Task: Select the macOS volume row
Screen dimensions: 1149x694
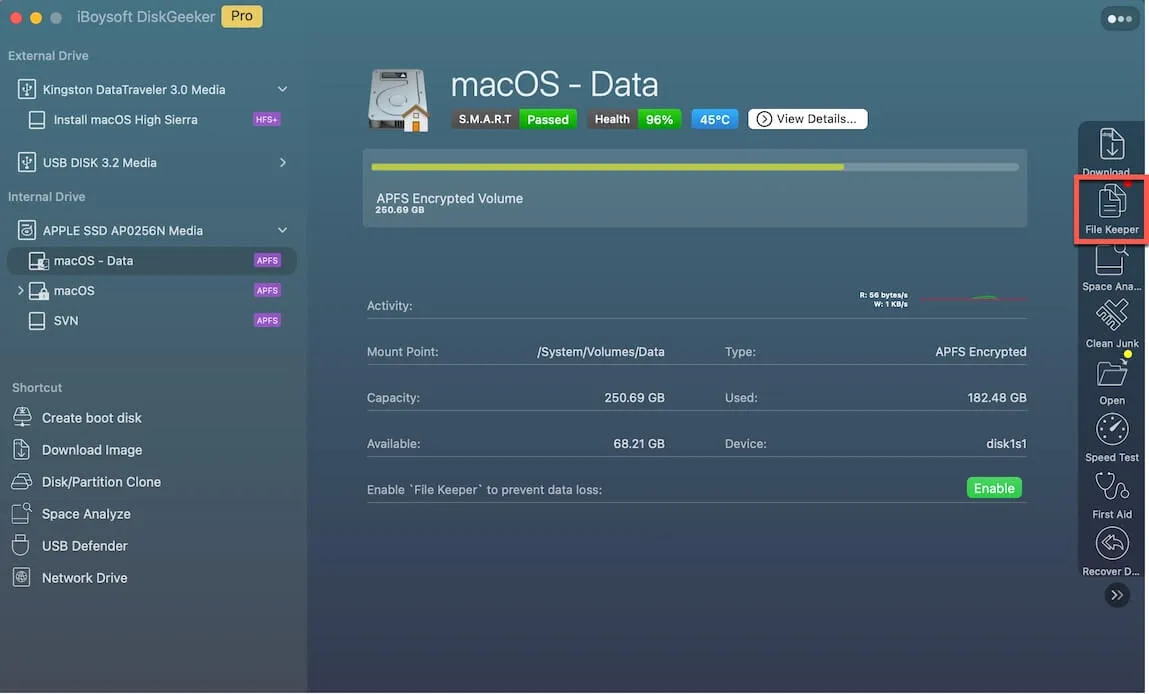Action: tap(152, 291)
